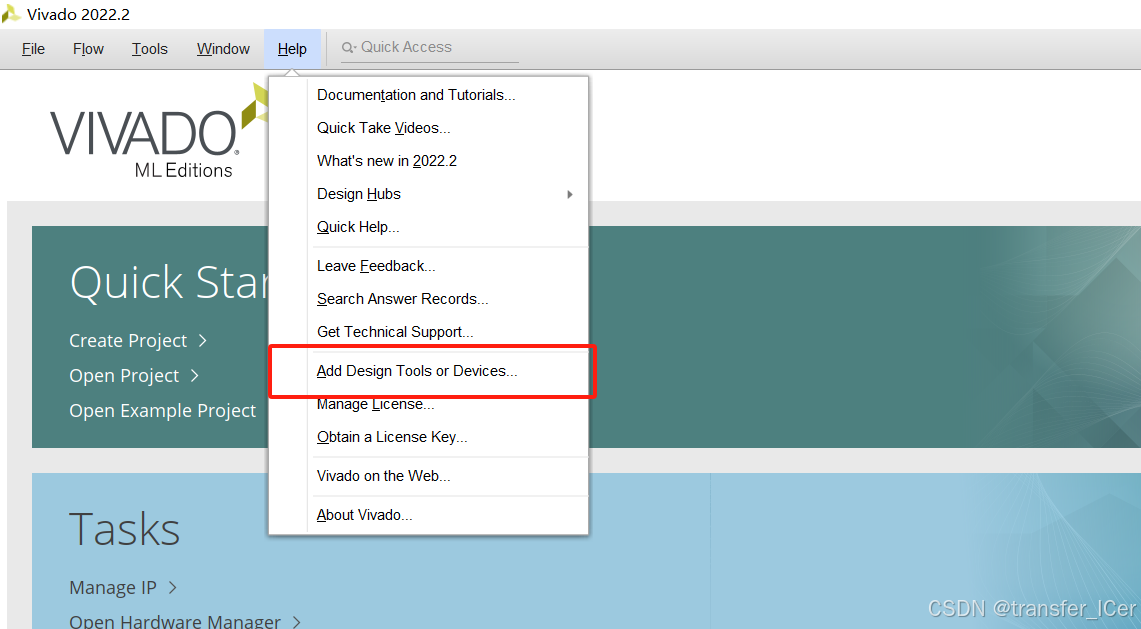Click the Manage IP link
Screen dimensions: 1141x629
pos(113,588)
